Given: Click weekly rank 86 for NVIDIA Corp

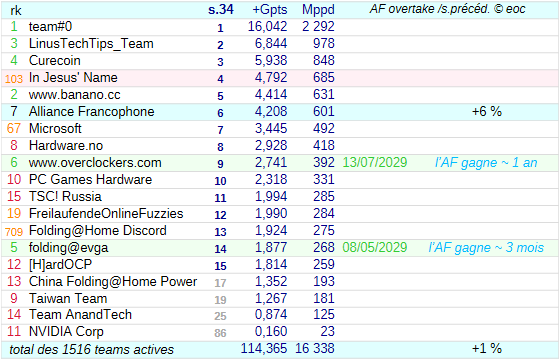Looking at the screenshot, I should click(220, 333).
